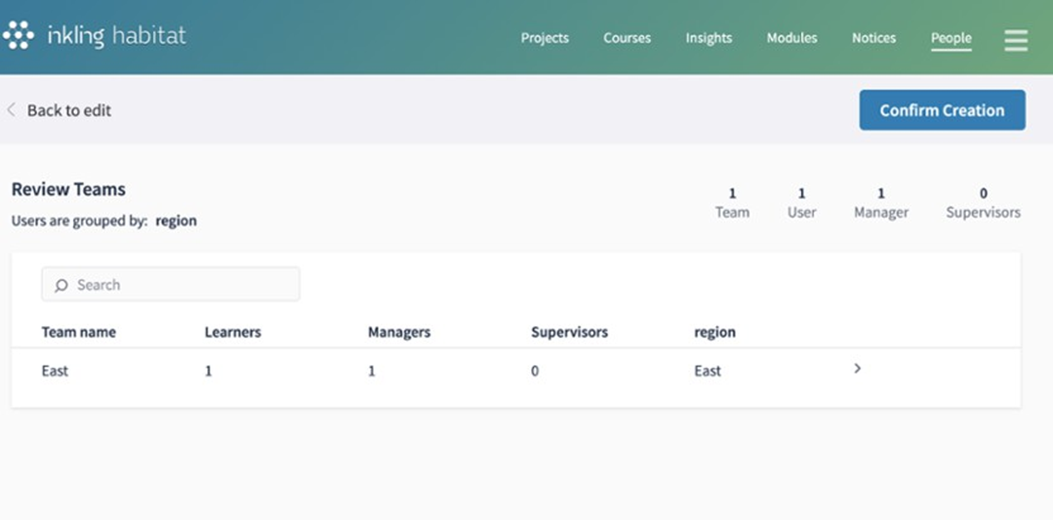1053x520 pixels.
Task: Click the magnifying glass search icon
Action: pos(62,285)
